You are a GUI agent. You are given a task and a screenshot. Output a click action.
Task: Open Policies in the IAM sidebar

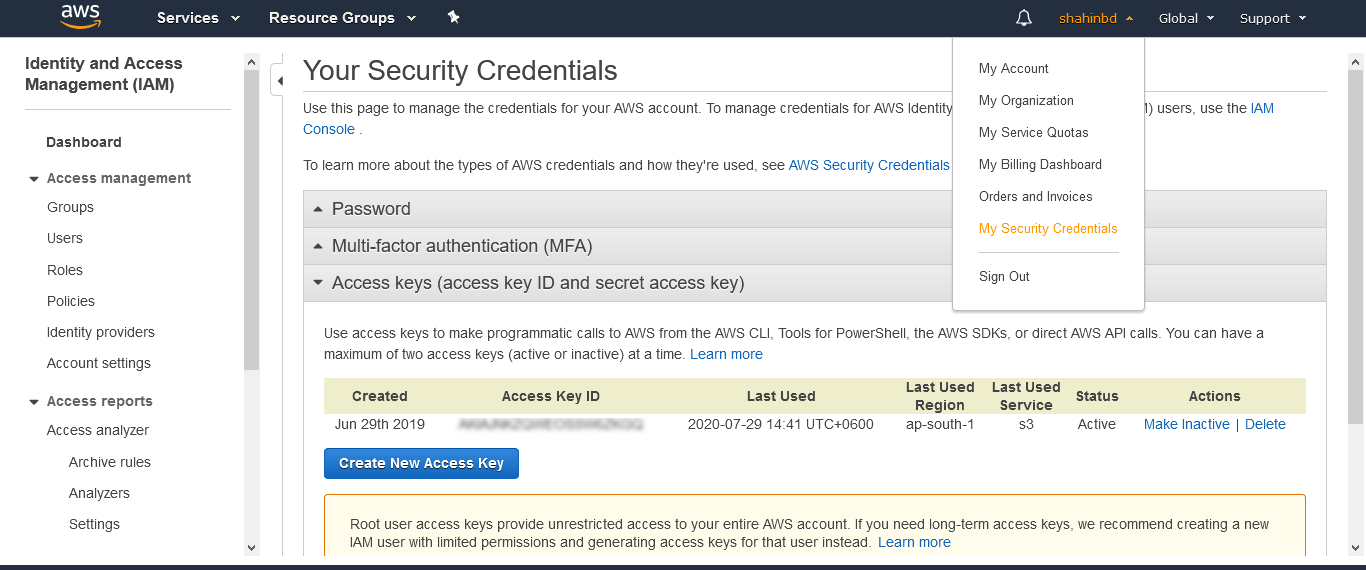coord(71,302)
